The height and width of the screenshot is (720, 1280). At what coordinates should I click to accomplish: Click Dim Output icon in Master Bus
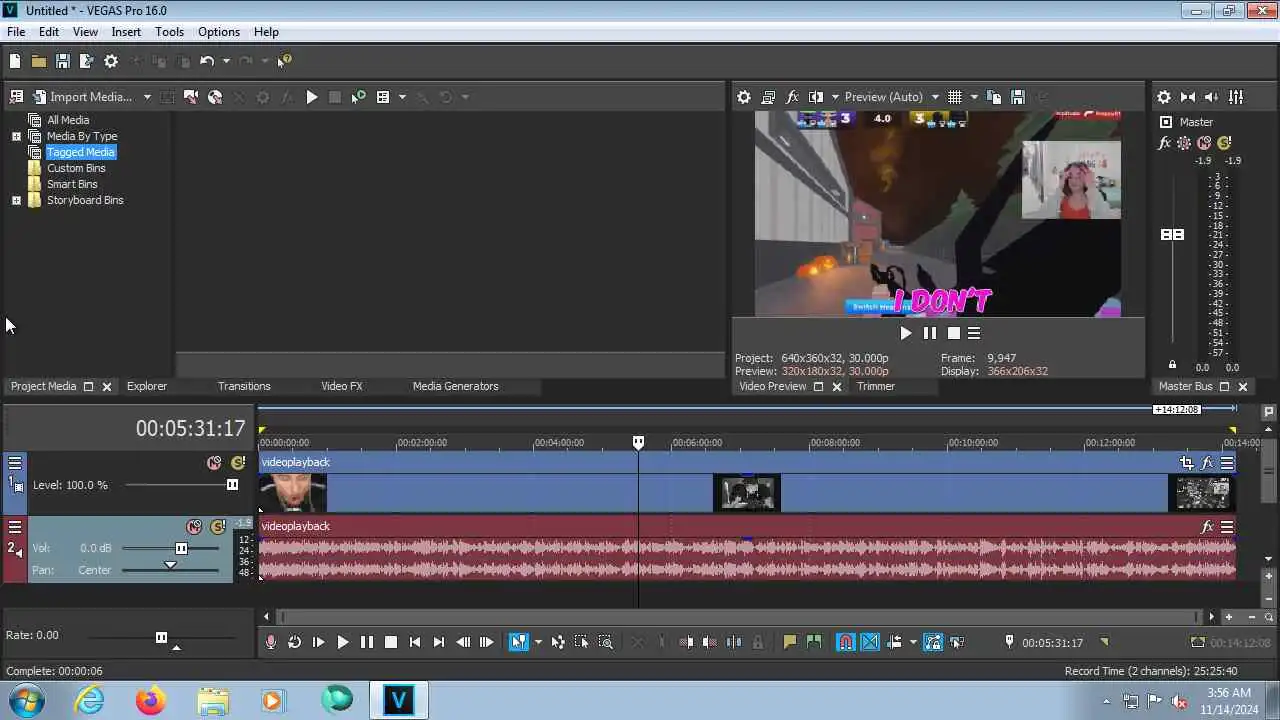click(x=1212, y=97)
